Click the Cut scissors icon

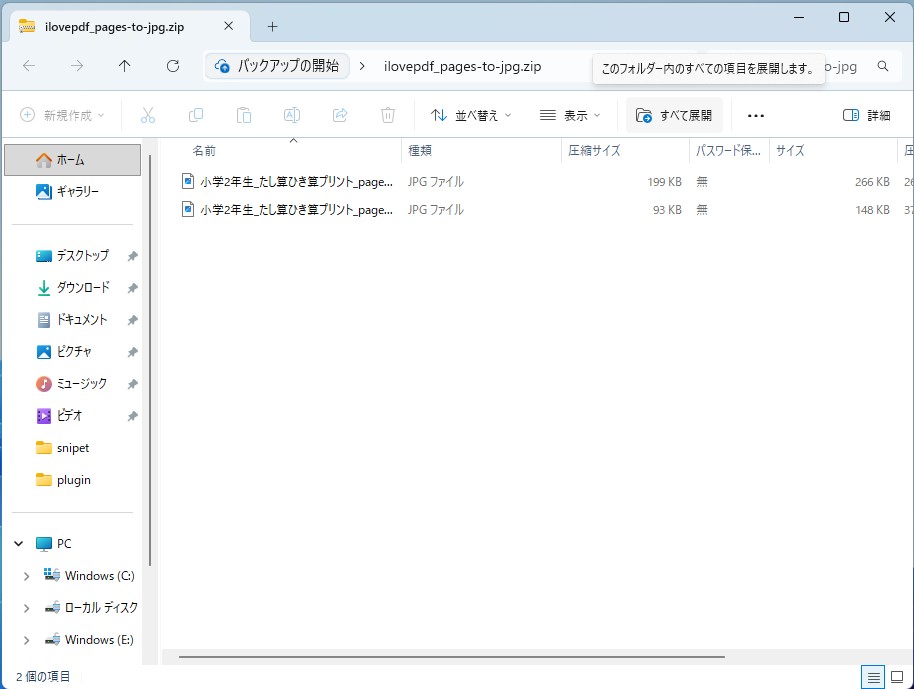148,115
